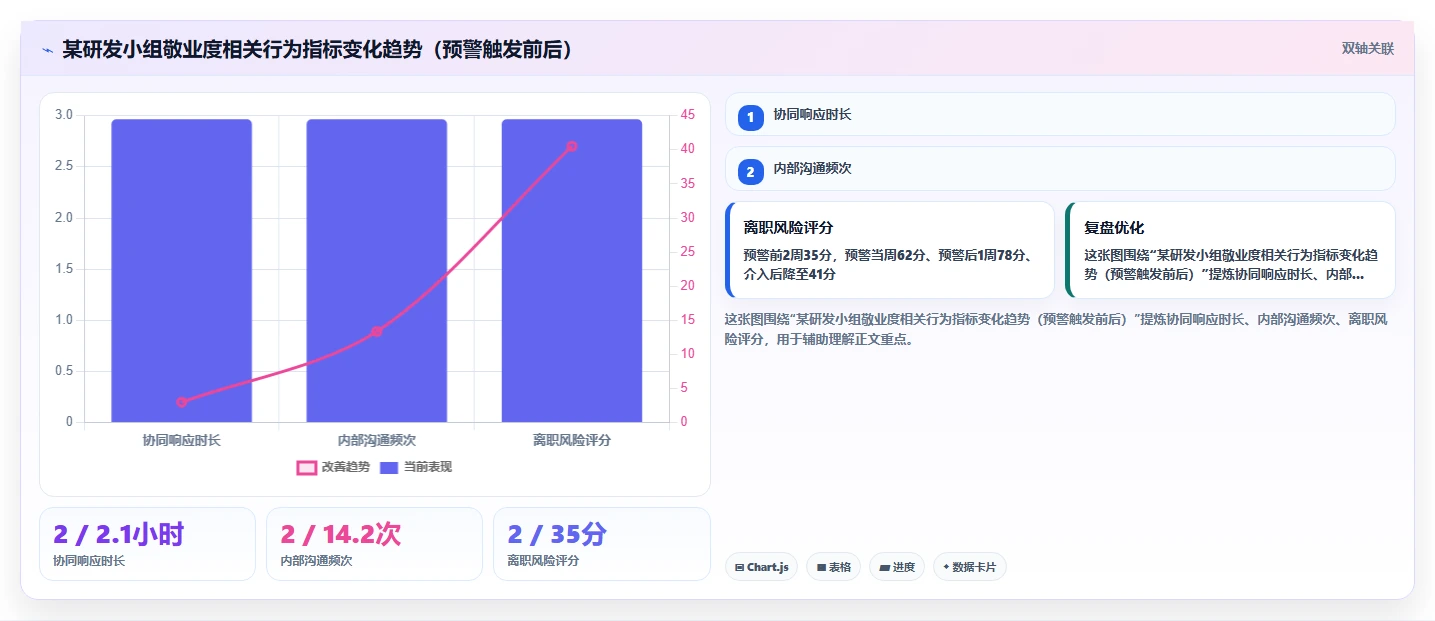The width and height of the screenshot is (1435, 621).
Task: Click the icon inside the Chart.js tag
Action: point(739,567)
